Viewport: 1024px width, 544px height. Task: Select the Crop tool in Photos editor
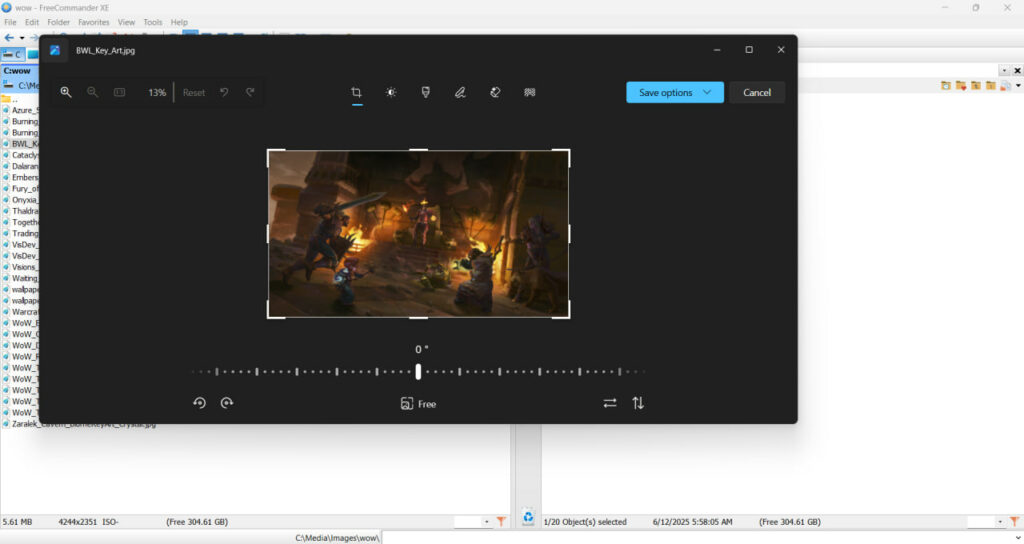click(x=356, y=93)
